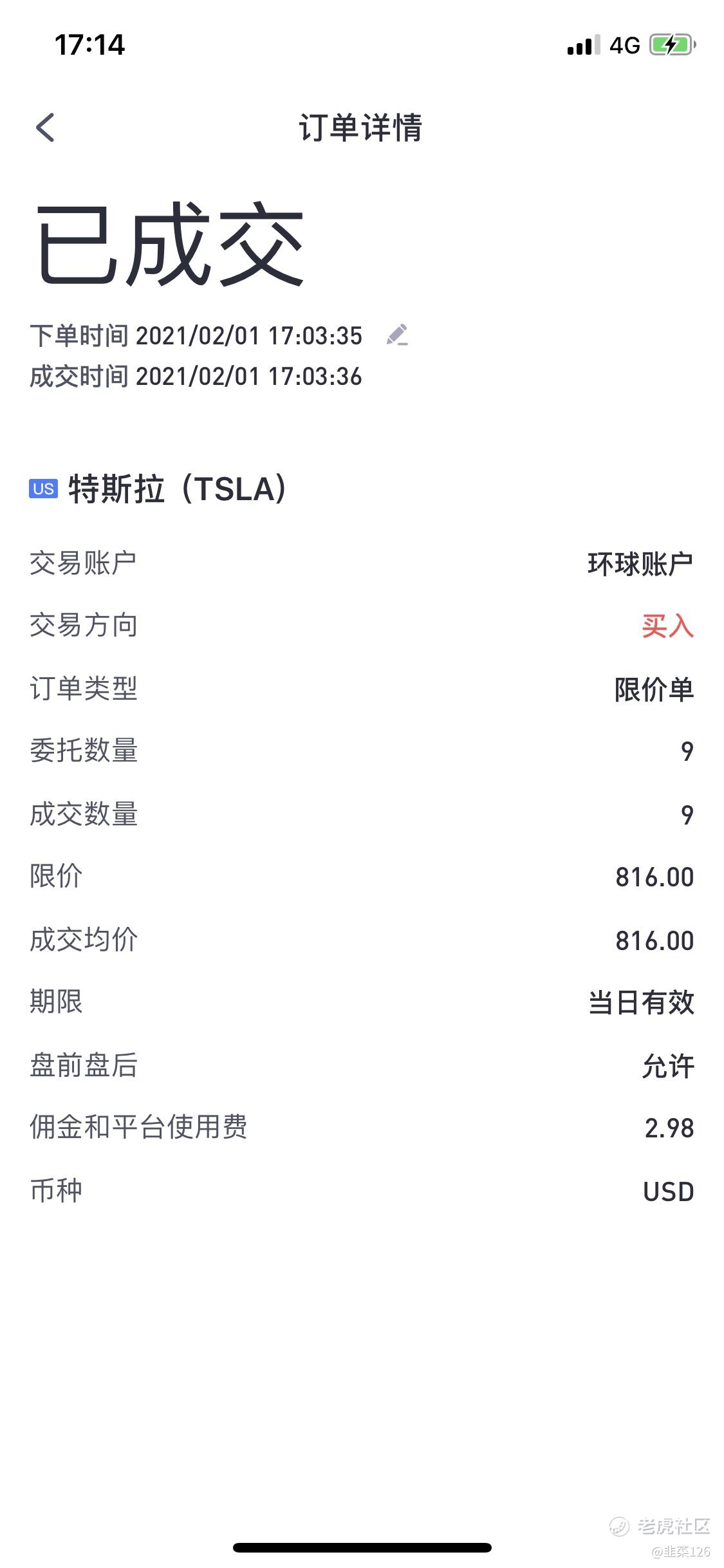Image resolution: width=724 pixels, height=1568 pixels.
Task: Tap the edit pencil icon beside order time
Action: point(397,335)
